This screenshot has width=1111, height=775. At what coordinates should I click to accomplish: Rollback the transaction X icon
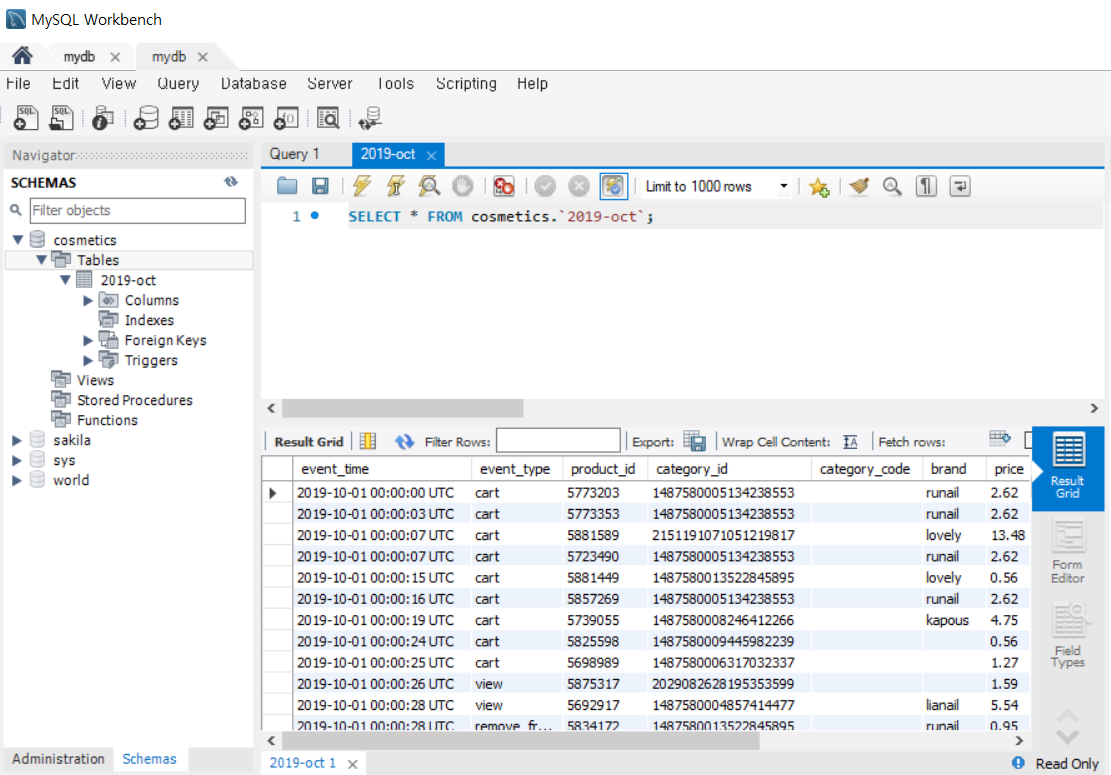point(579,186)
